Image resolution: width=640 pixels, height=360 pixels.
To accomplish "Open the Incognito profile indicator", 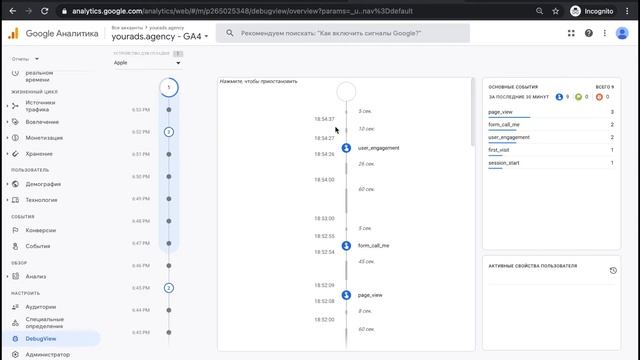I will (x=592, y=11).
